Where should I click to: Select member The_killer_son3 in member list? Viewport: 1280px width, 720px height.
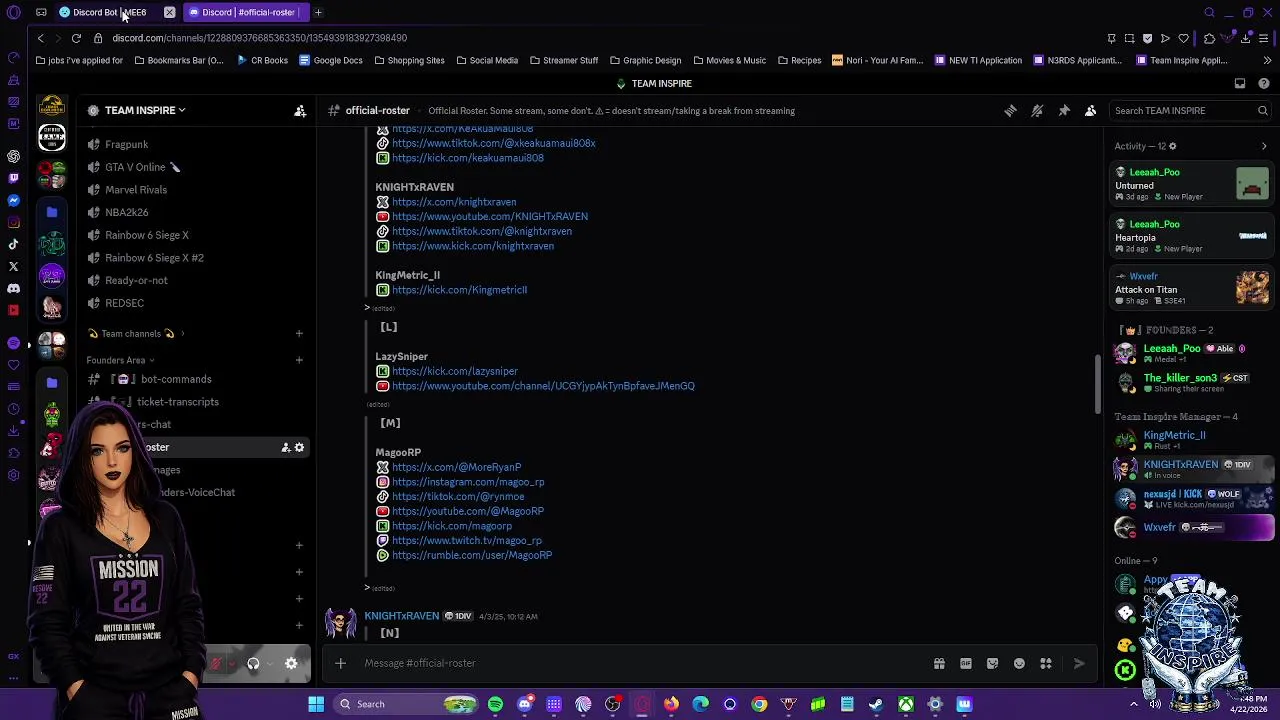coord(1192,382)
